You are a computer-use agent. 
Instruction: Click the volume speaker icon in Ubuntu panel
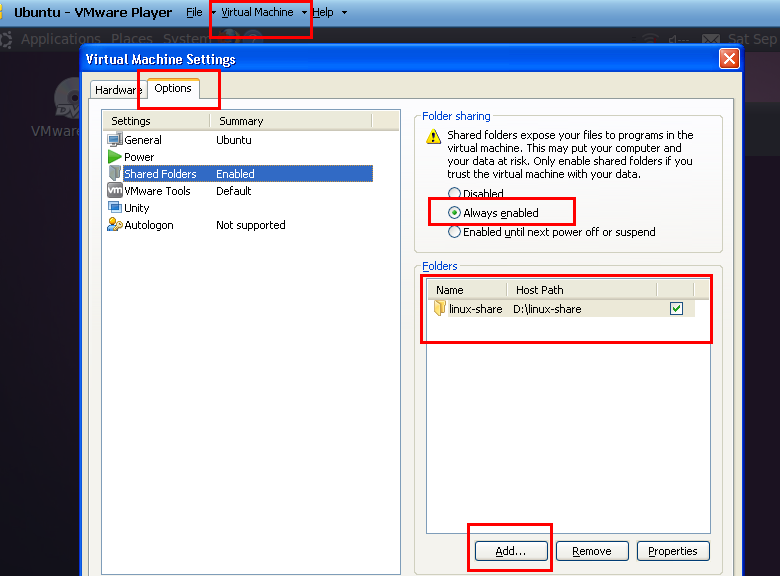679,39
